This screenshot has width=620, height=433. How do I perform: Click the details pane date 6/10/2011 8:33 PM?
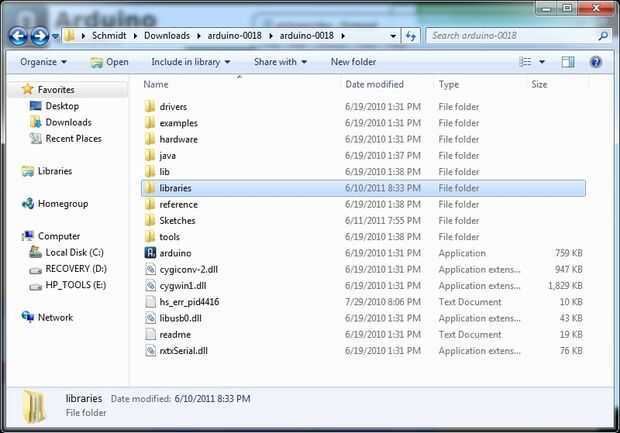212,399
